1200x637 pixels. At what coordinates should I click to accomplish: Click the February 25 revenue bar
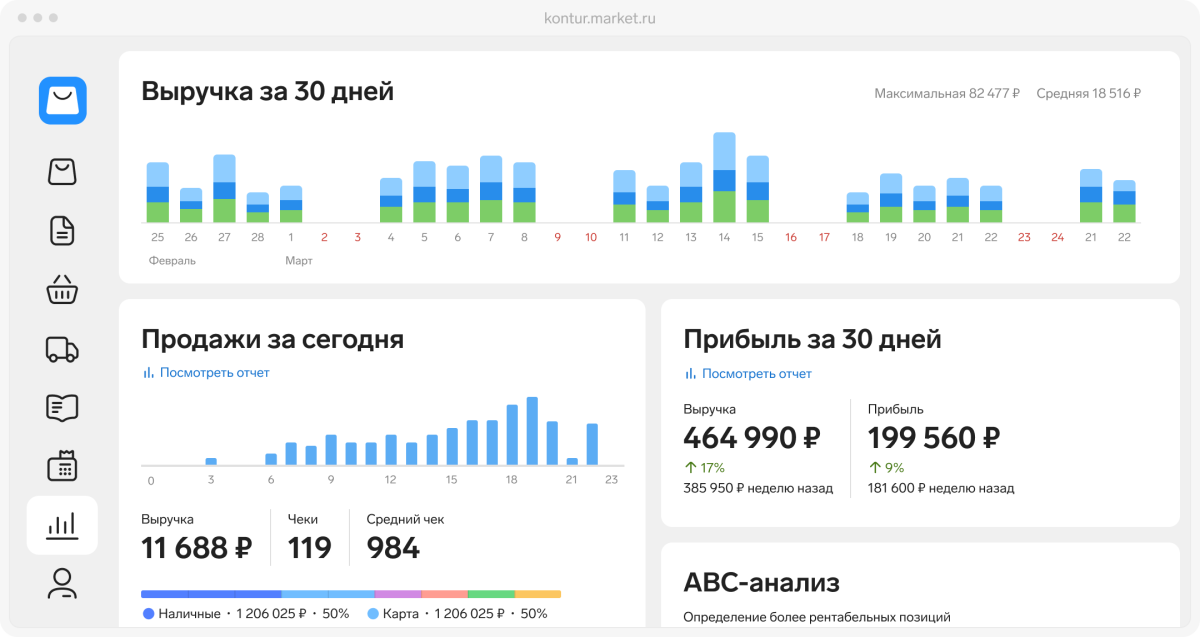(x=158, y=193)
